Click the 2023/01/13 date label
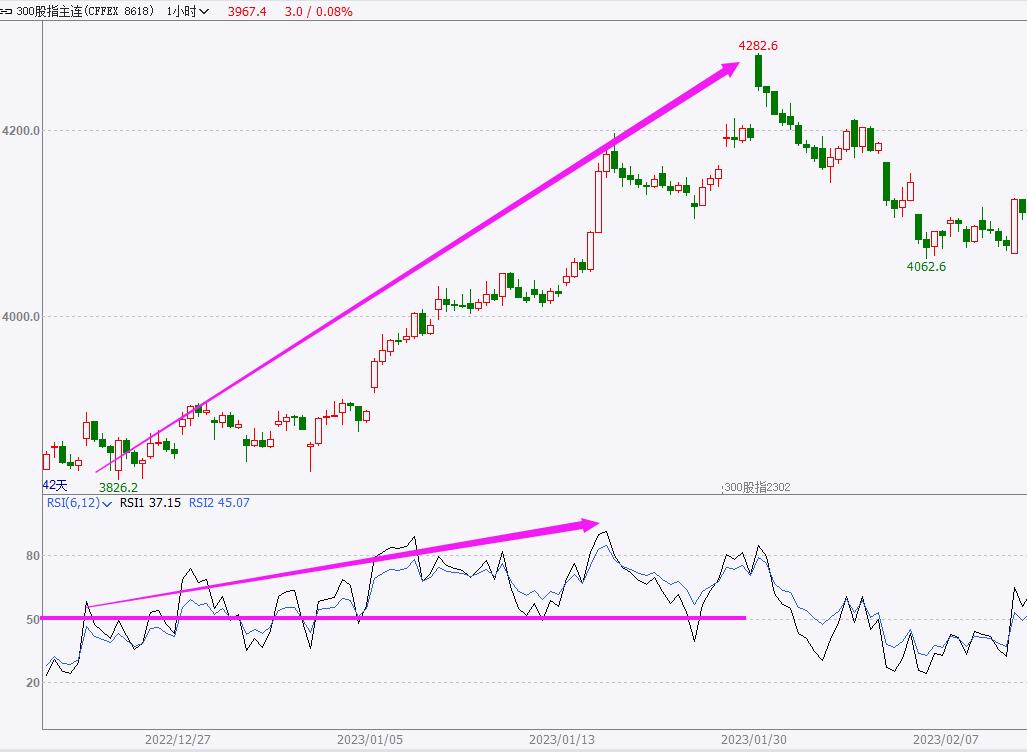The height and width of the screenshot is (752, 1027). pos(562,740)
